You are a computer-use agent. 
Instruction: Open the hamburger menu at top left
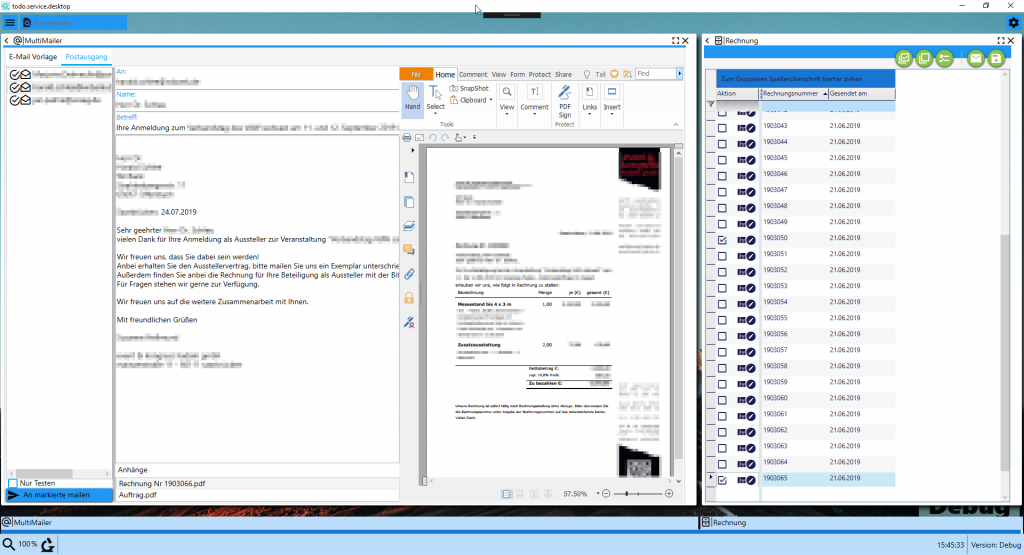click(10, 23)
